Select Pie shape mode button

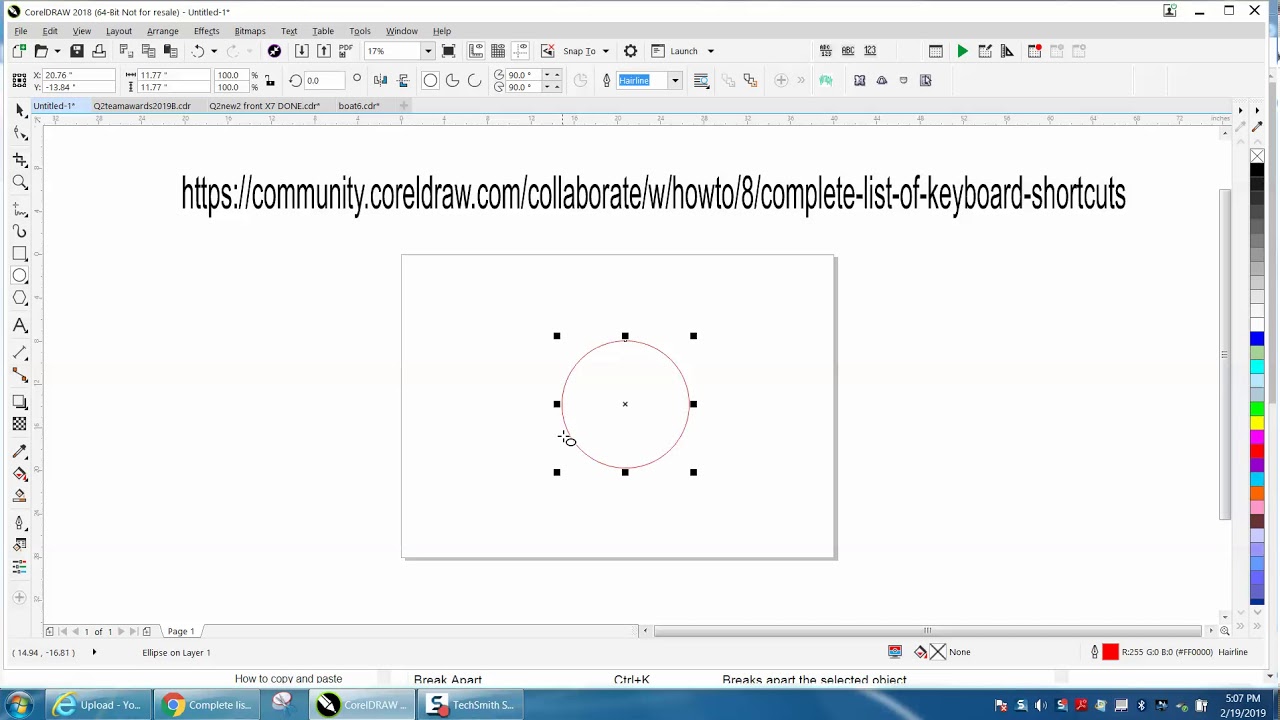click(x=452, y=80)
